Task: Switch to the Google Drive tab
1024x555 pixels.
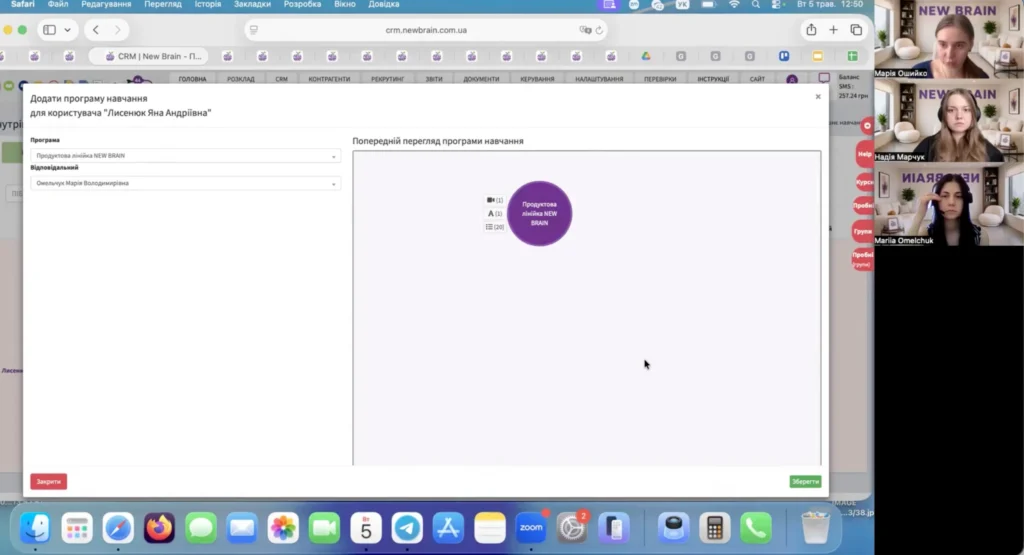Action: point(646,56)
